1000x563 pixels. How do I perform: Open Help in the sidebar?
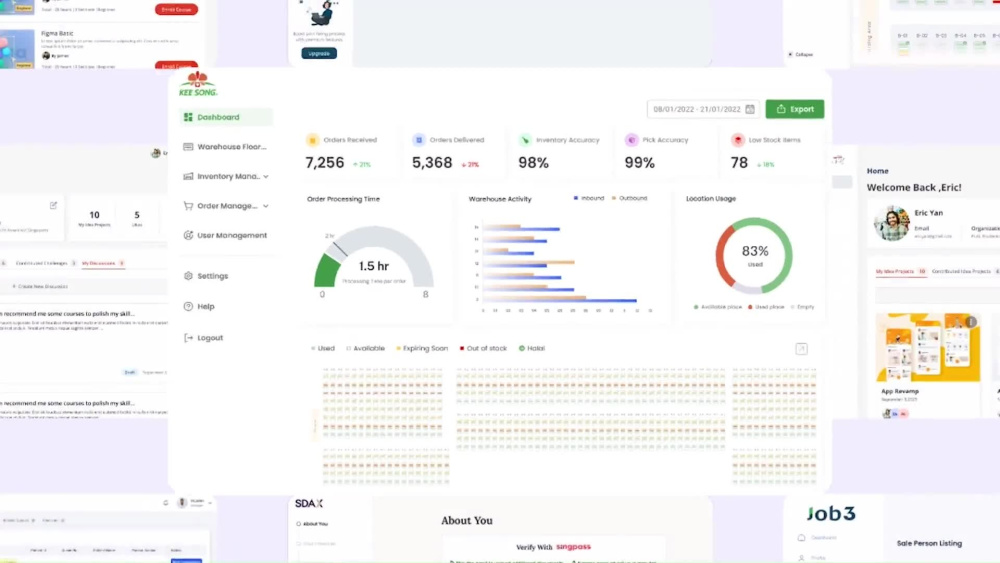200,307
